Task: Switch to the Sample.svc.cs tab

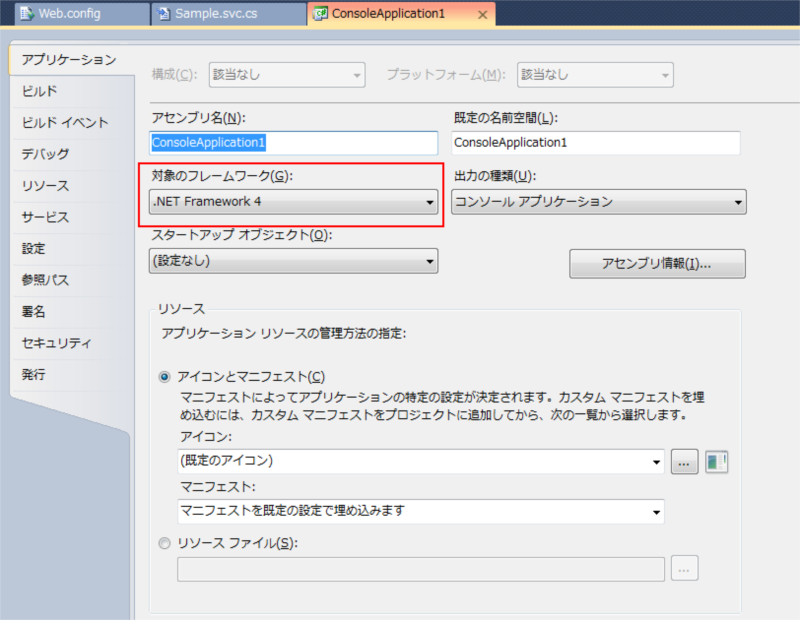Action: point(229,14)
